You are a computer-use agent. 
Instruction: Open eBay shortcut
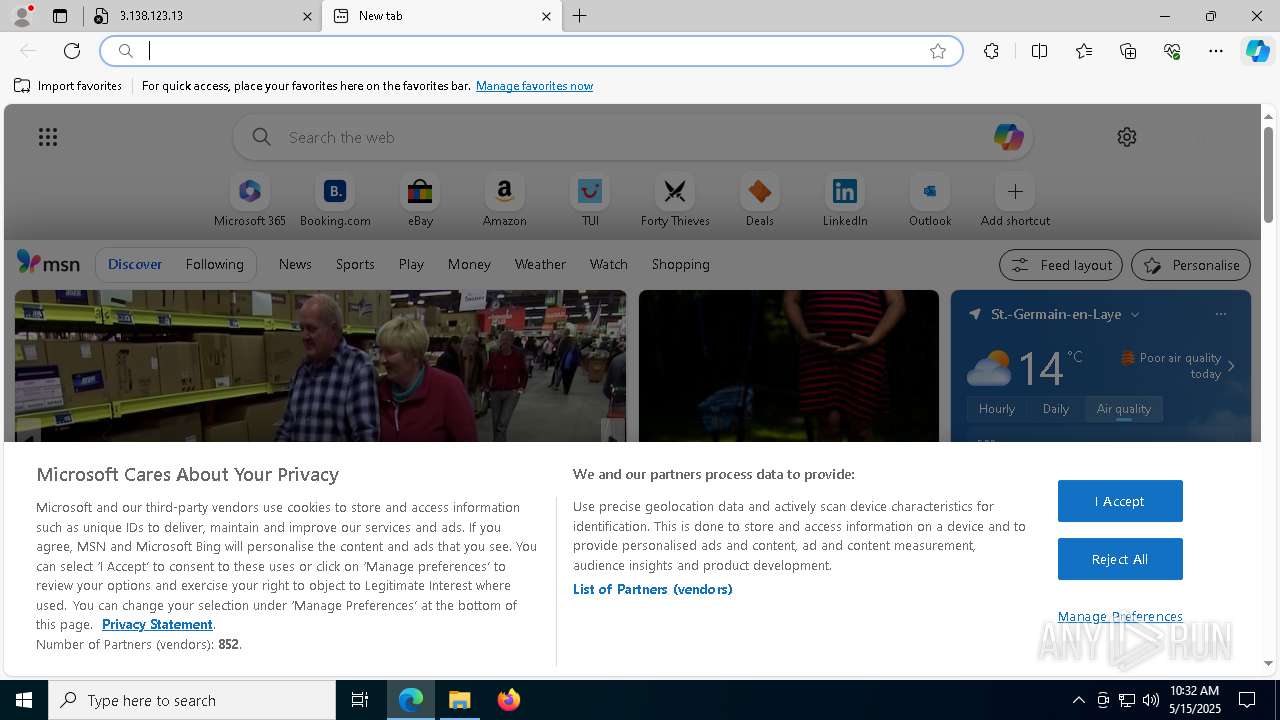[x=420, y=201]
